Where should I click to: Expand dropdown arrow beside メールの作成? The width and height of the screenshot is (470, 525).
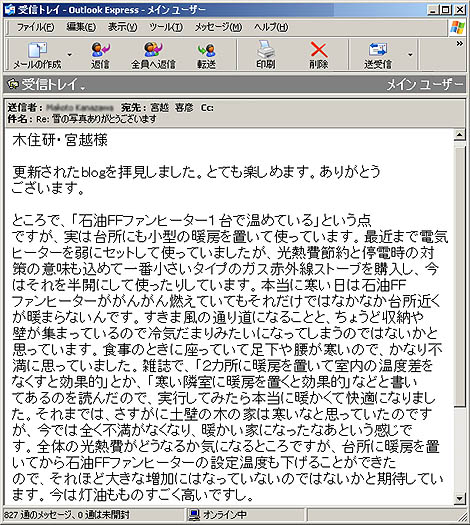(x=70, y=55)
